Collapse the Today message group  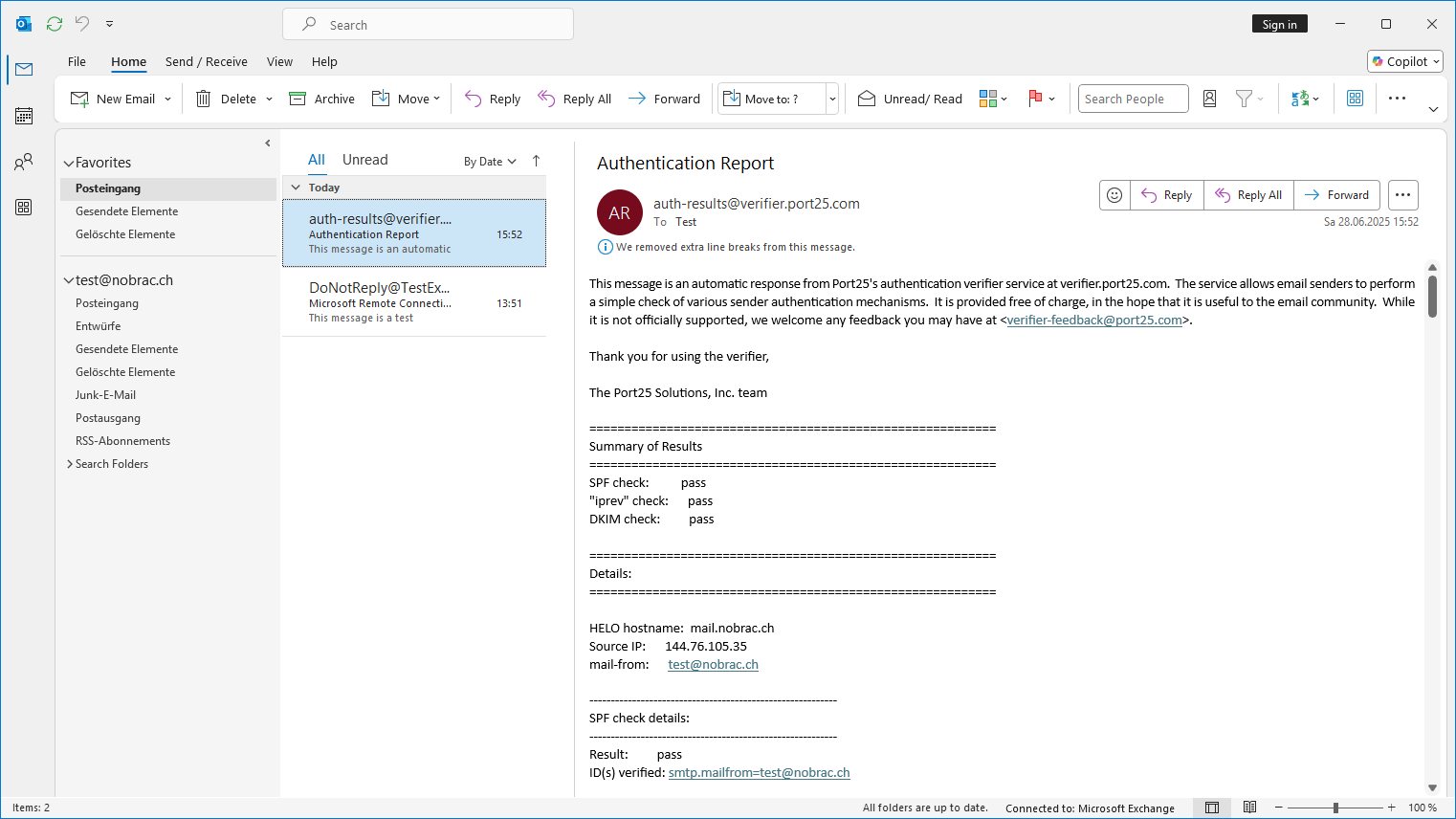pyautogui.click(x=296, y=188)
